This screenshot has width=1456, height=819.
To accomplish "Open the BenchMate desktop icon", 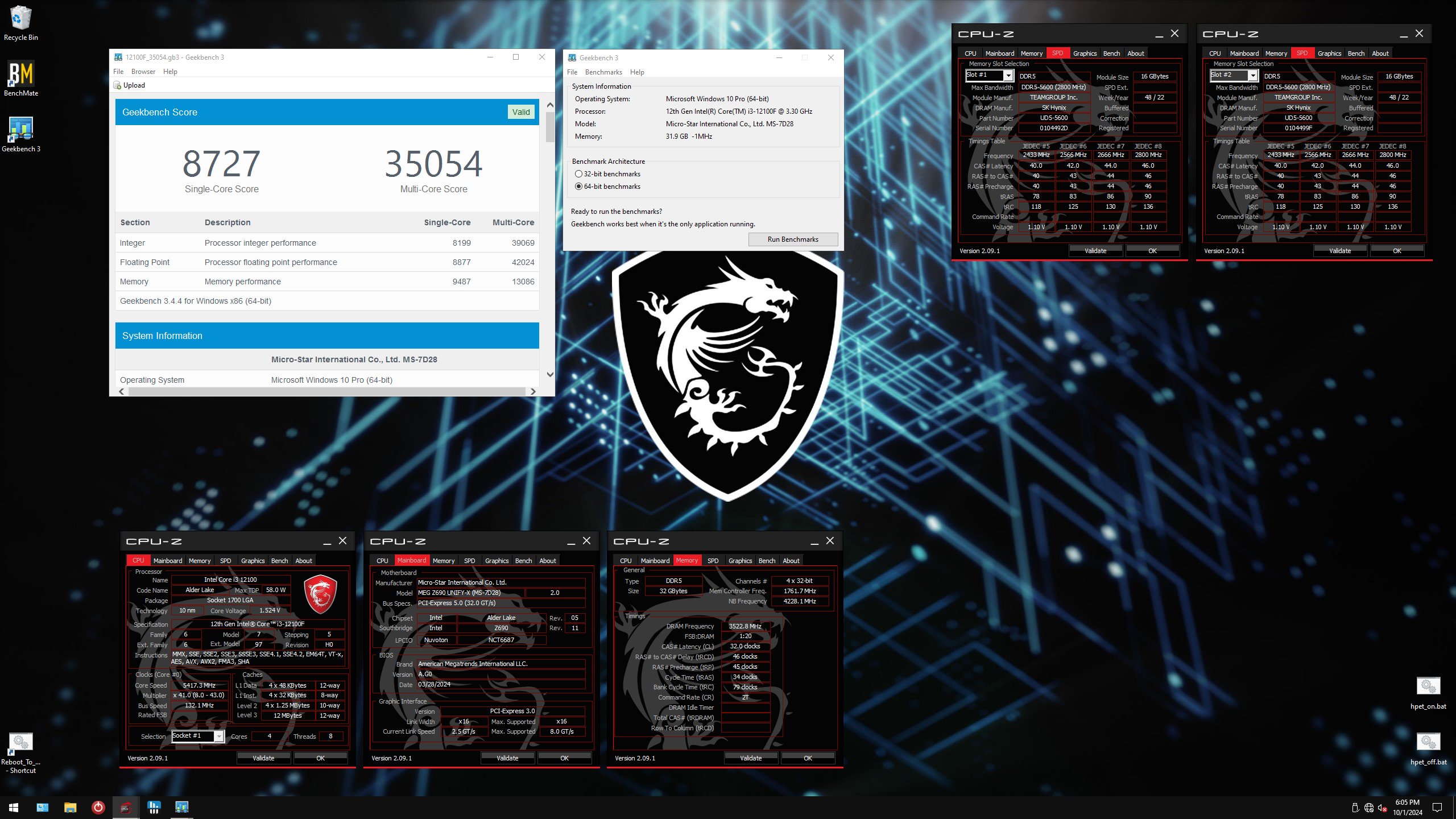I will coord(21,78).
